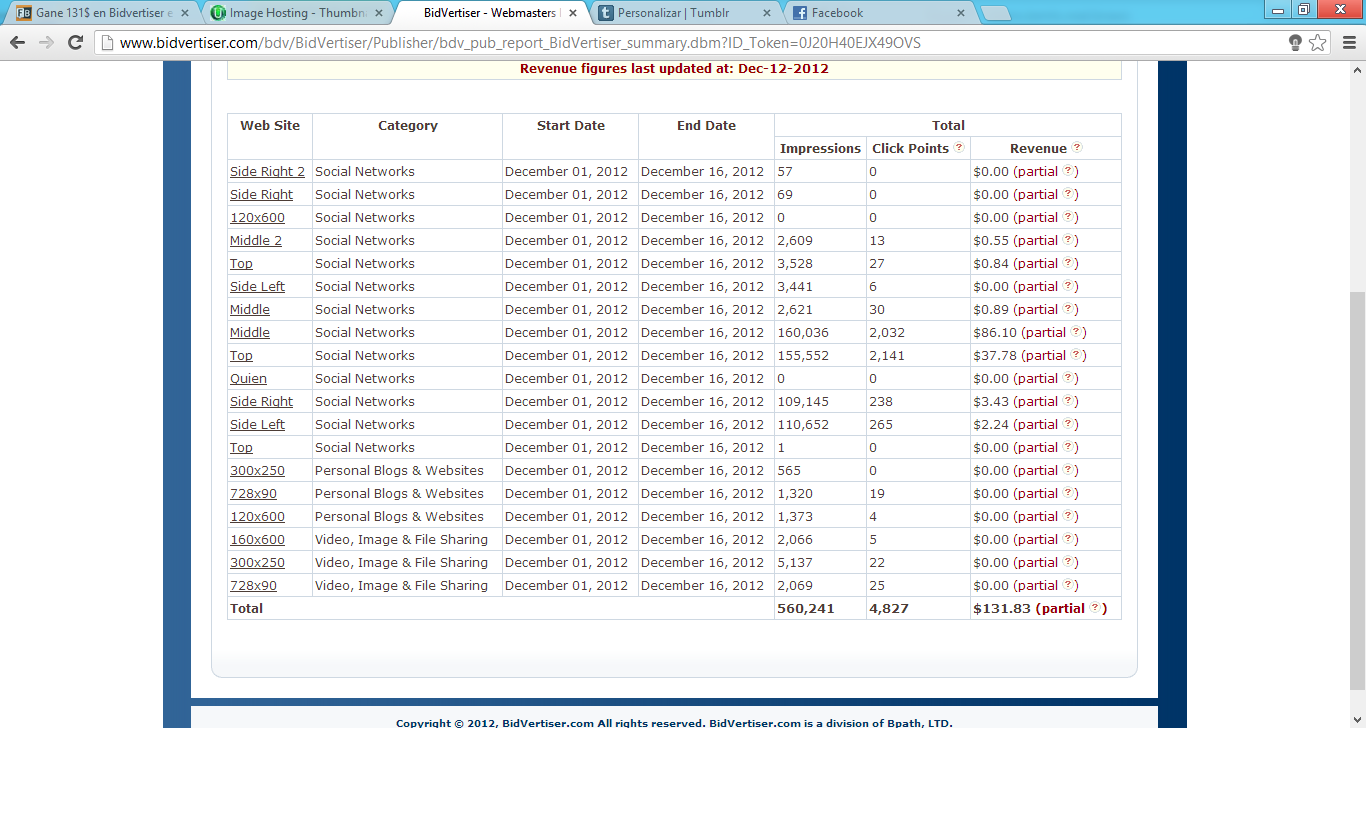1366x820 pixels.
Task: Go back with browser back arrow
Action: pyautogui.click(x=17, y=43)
